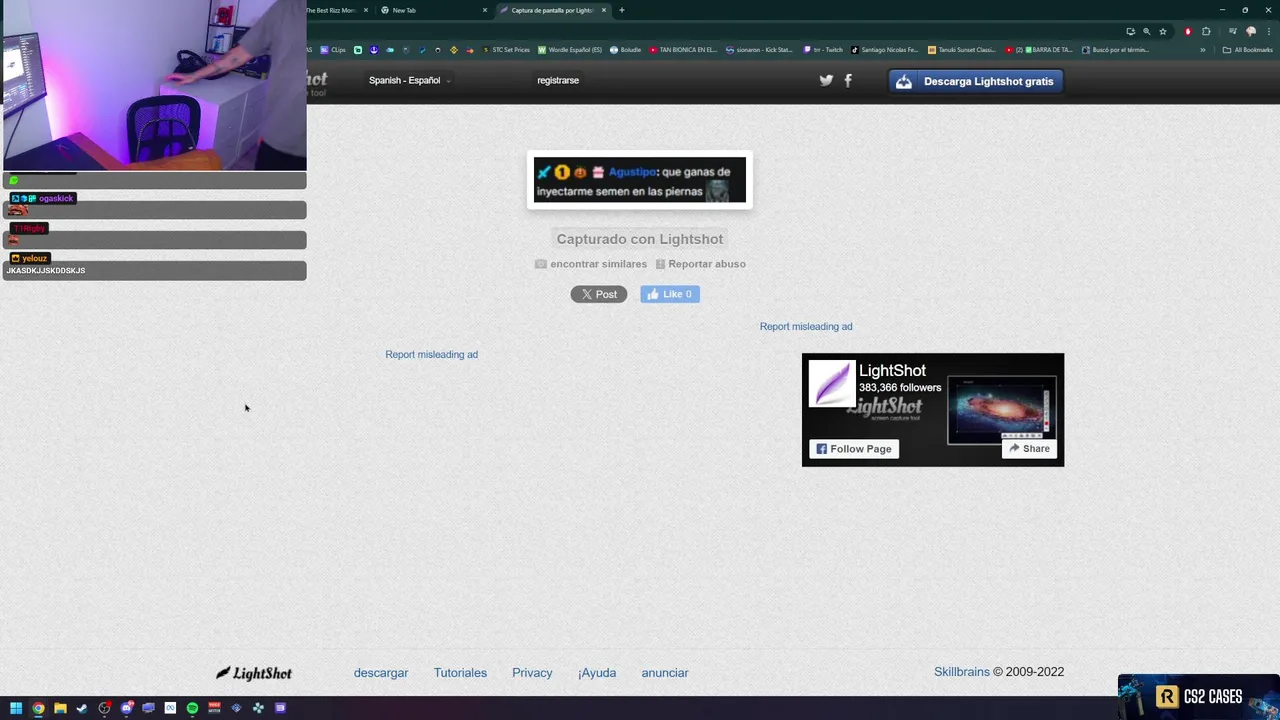The width and height of the screenshot is (1280, 720).
Task: Switch to the New Tab browser tab
Action: click(x=432, y=10)
